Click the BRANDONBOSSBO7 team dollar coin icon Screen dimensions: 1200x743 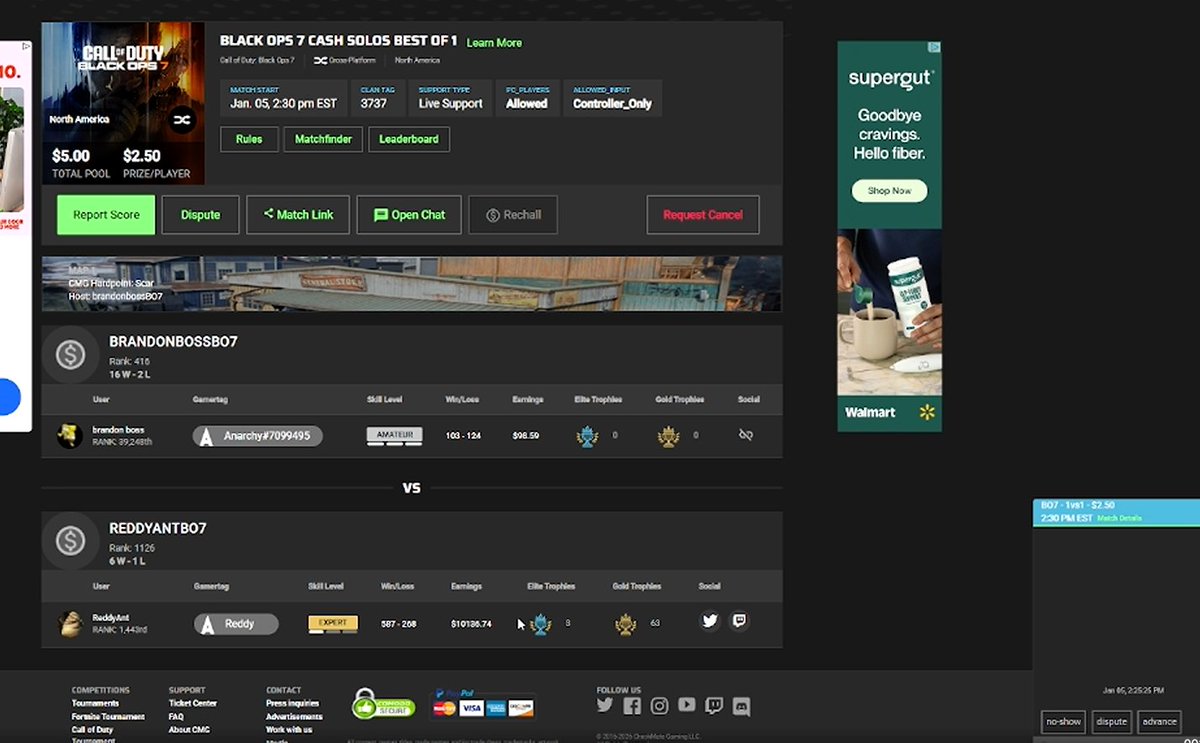pyautogui.click(x=70, y=355)
